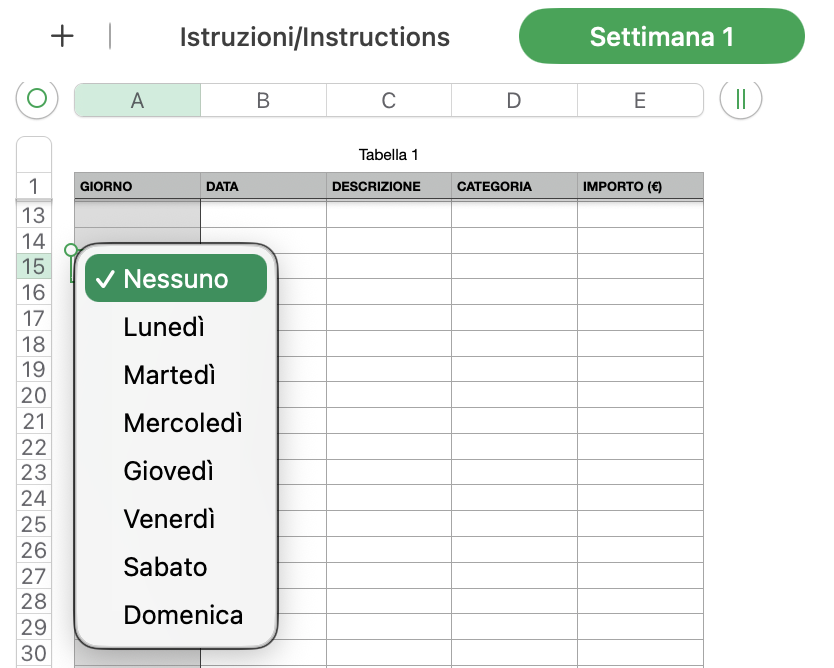Image resolution: width=834 pixels, height=668 pixels.
Task: Choose Nessuno in the pop-up menu
Action: [x=176, y=279]
